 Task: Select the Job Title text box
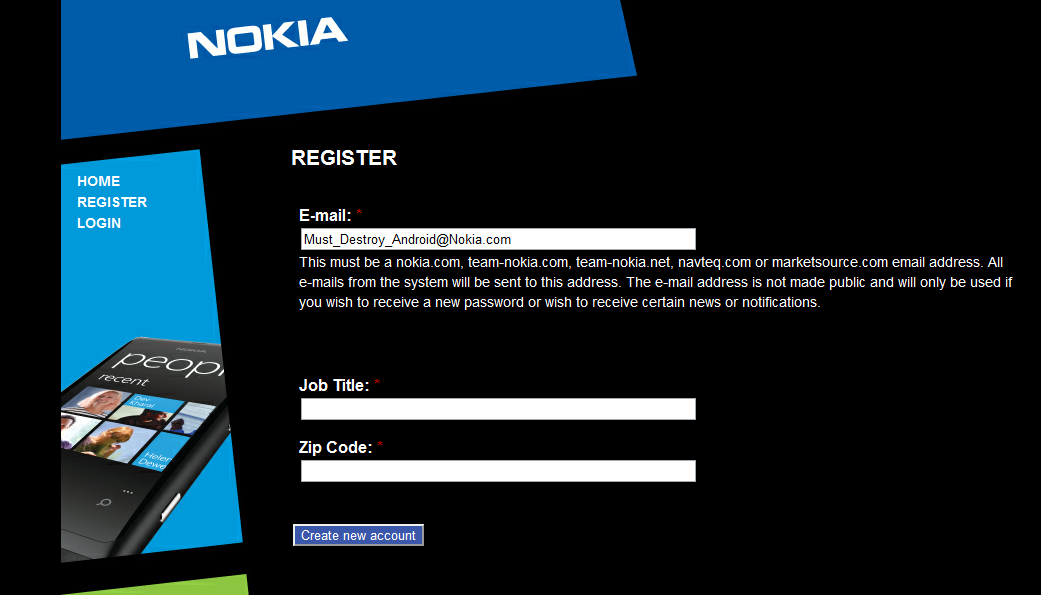click(x=497, y=409)
